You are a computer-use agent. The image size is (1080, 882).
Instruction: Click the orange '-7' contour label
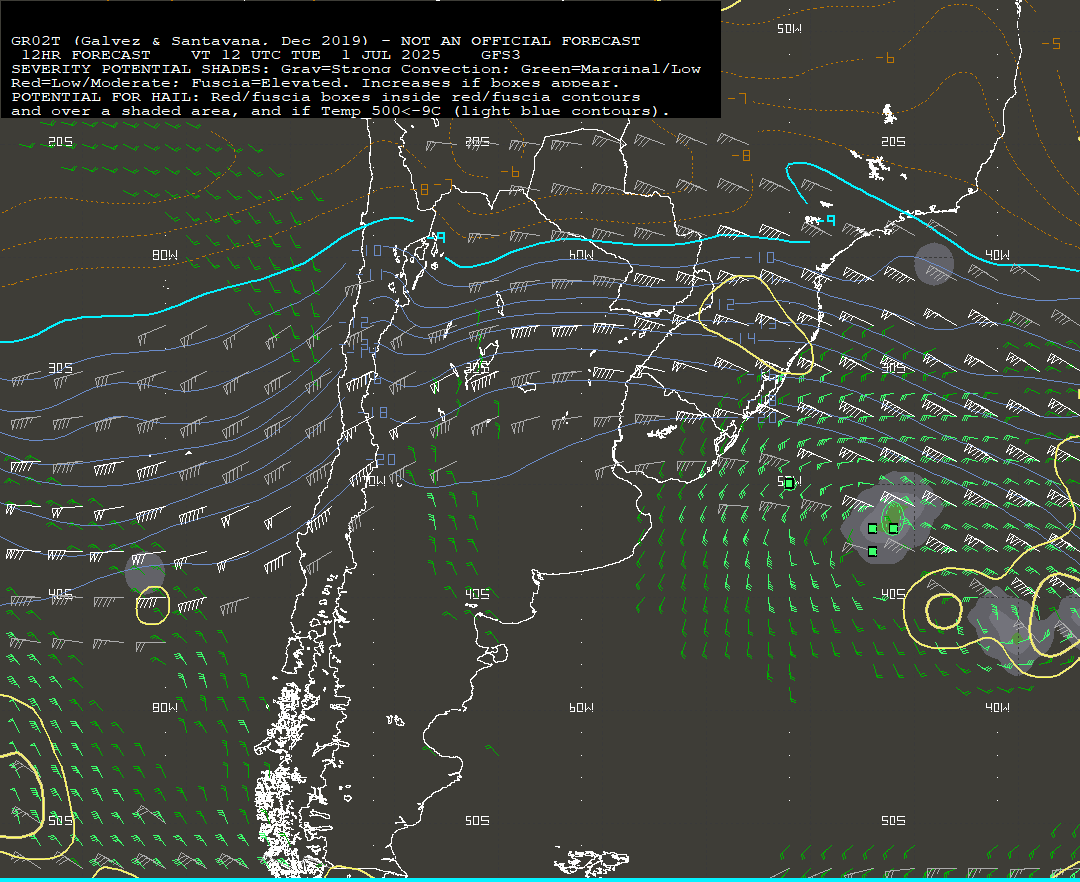point(738,98)
